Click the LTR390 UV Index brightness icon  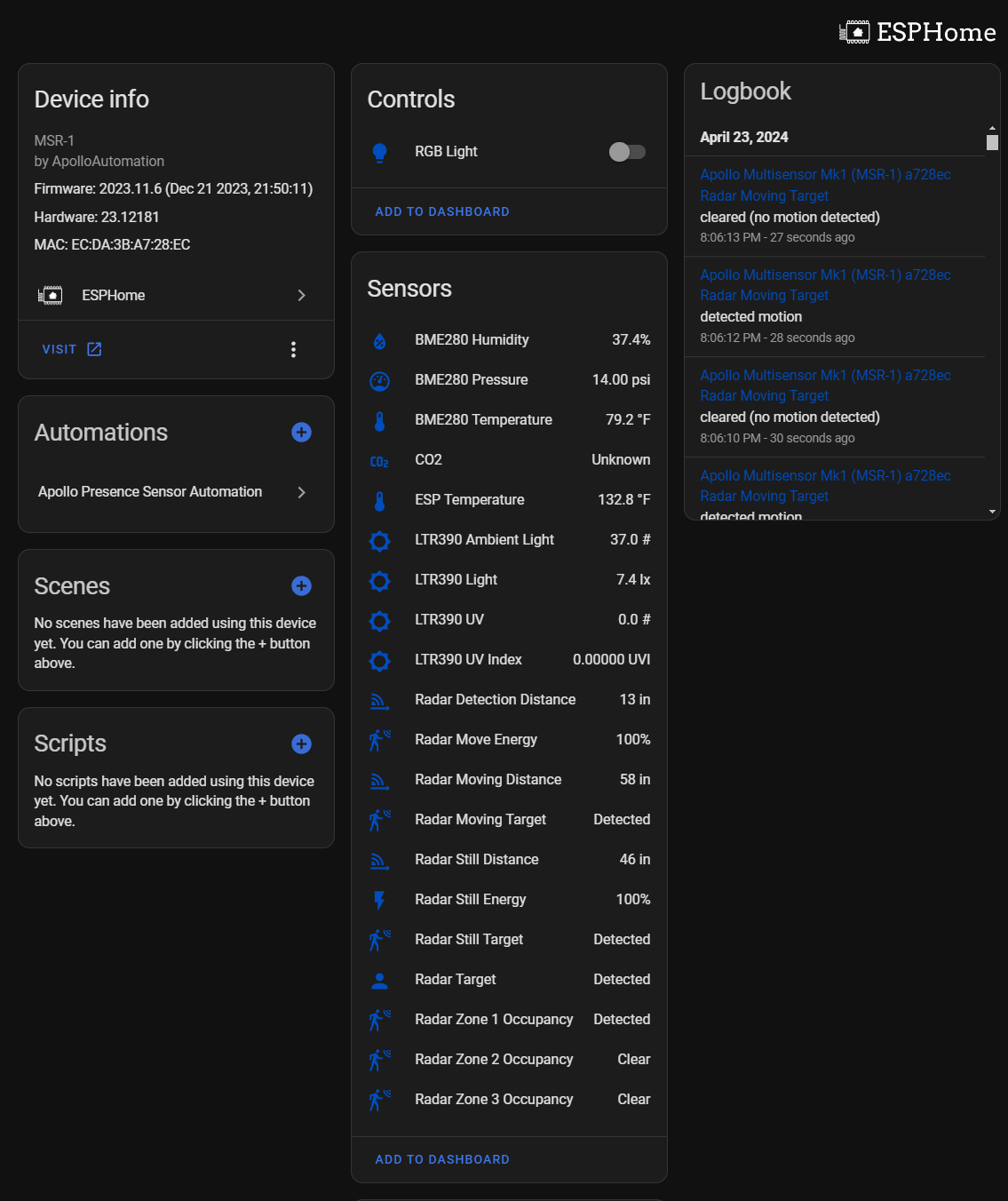379,660
